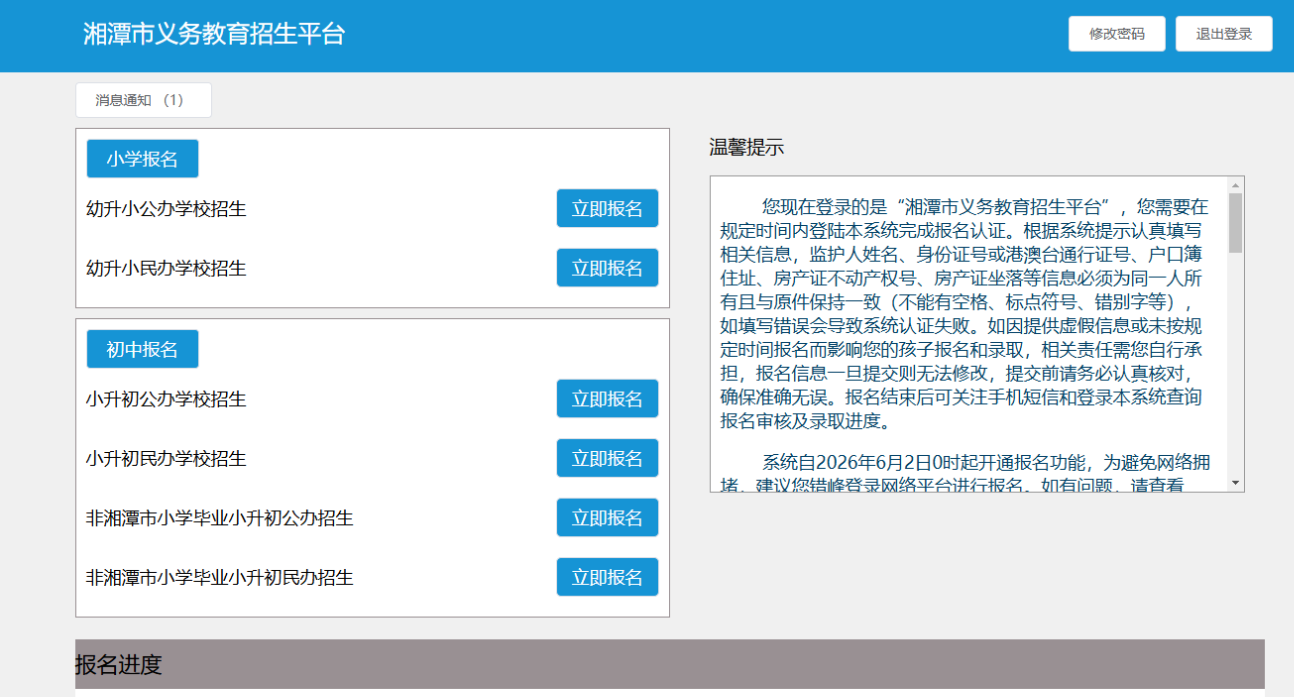This screenshot has width=1294, height=697.
Task: Click the notice paragraph starting 您现在登录的是
Action: tap(965, 314)
